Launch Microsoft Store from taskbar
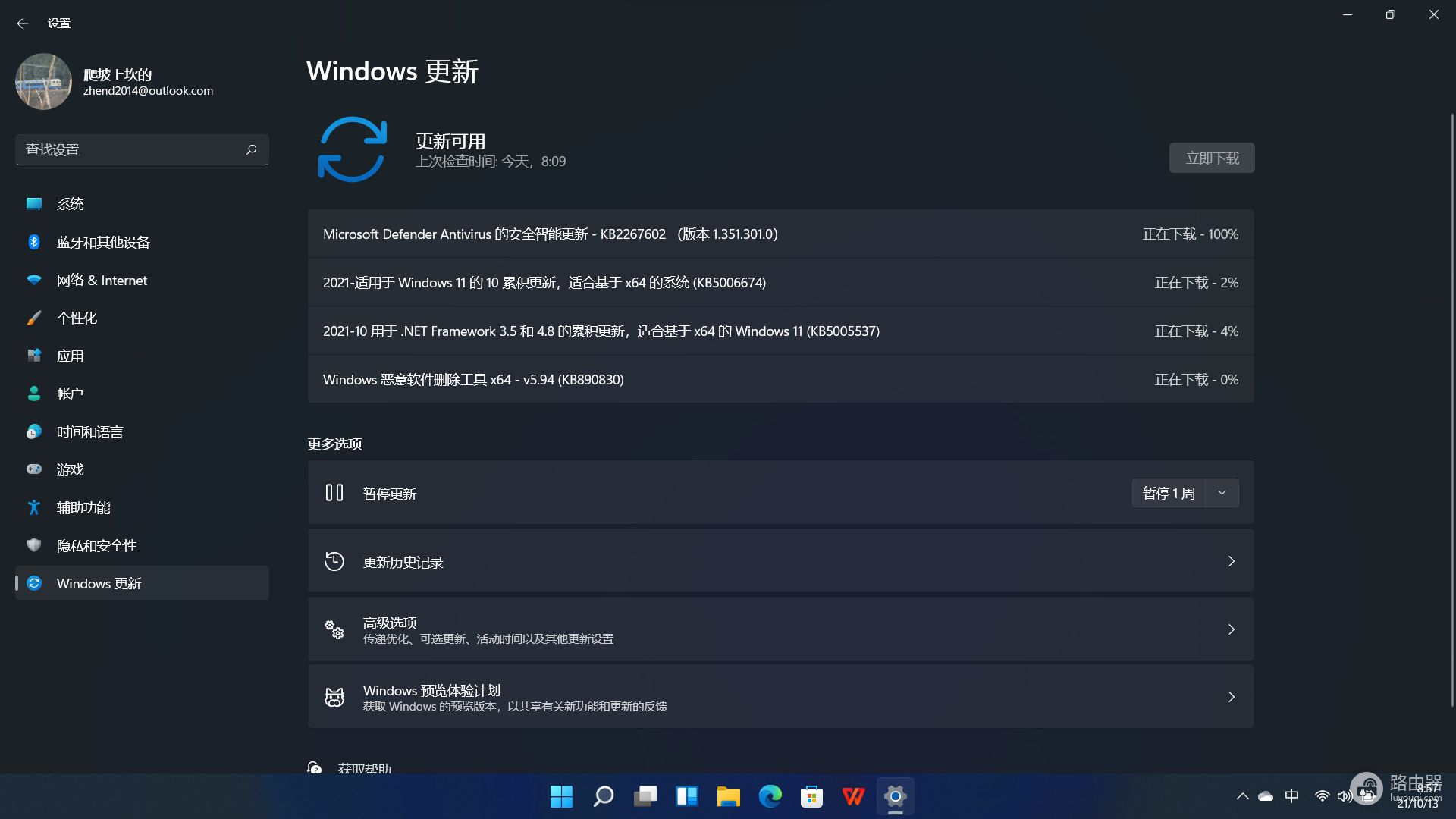 click(x=812, y=796)
